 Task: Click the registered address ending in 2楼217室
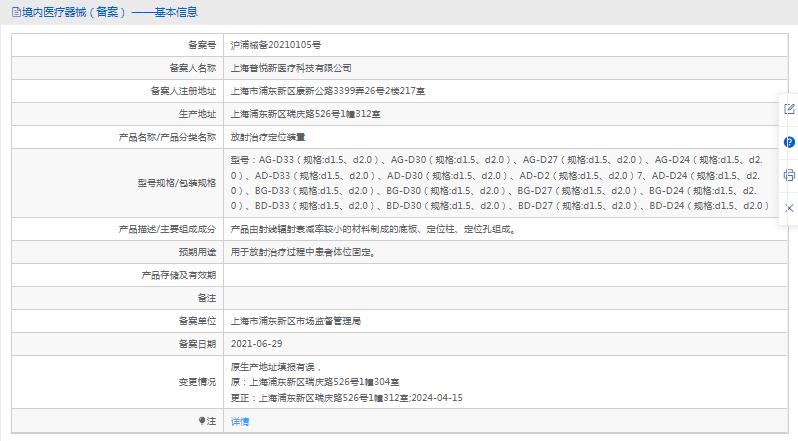pyautogui.click(x=328, y=91)
